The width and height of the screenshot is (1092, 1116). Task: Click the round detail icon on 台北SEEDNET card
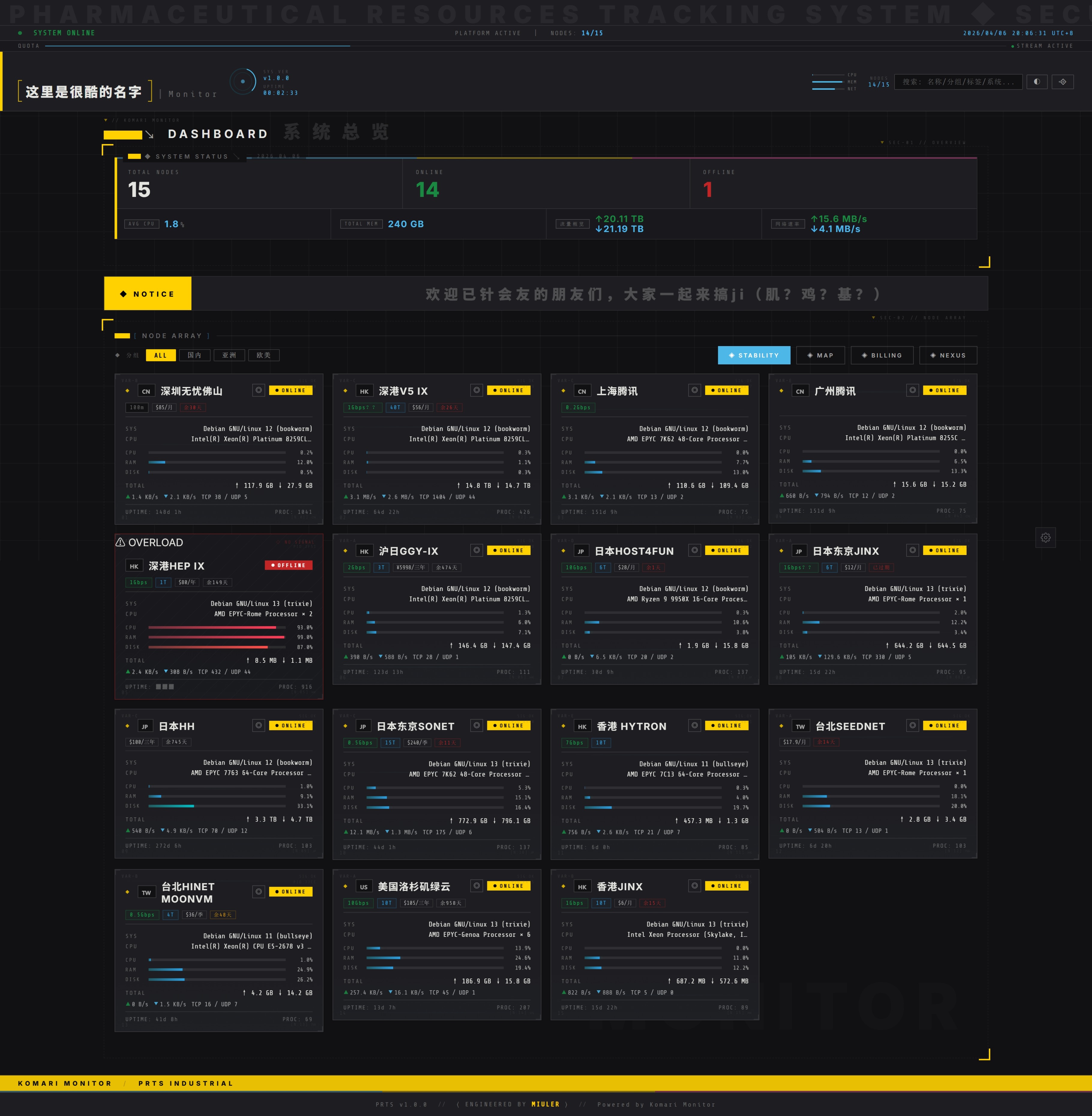pos(913,725)
